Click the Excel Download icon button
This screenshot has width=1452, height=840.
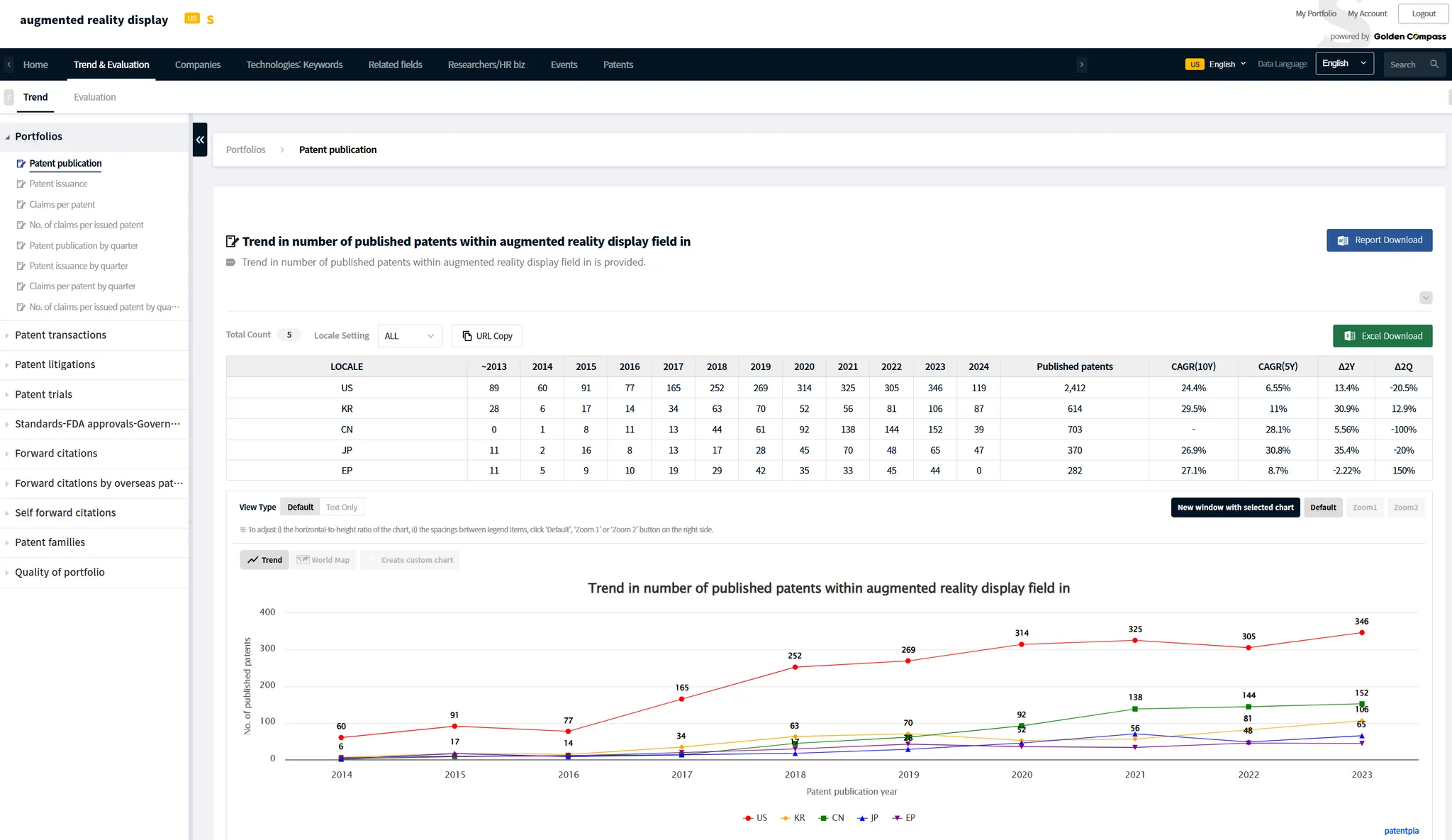[1350, 336]
